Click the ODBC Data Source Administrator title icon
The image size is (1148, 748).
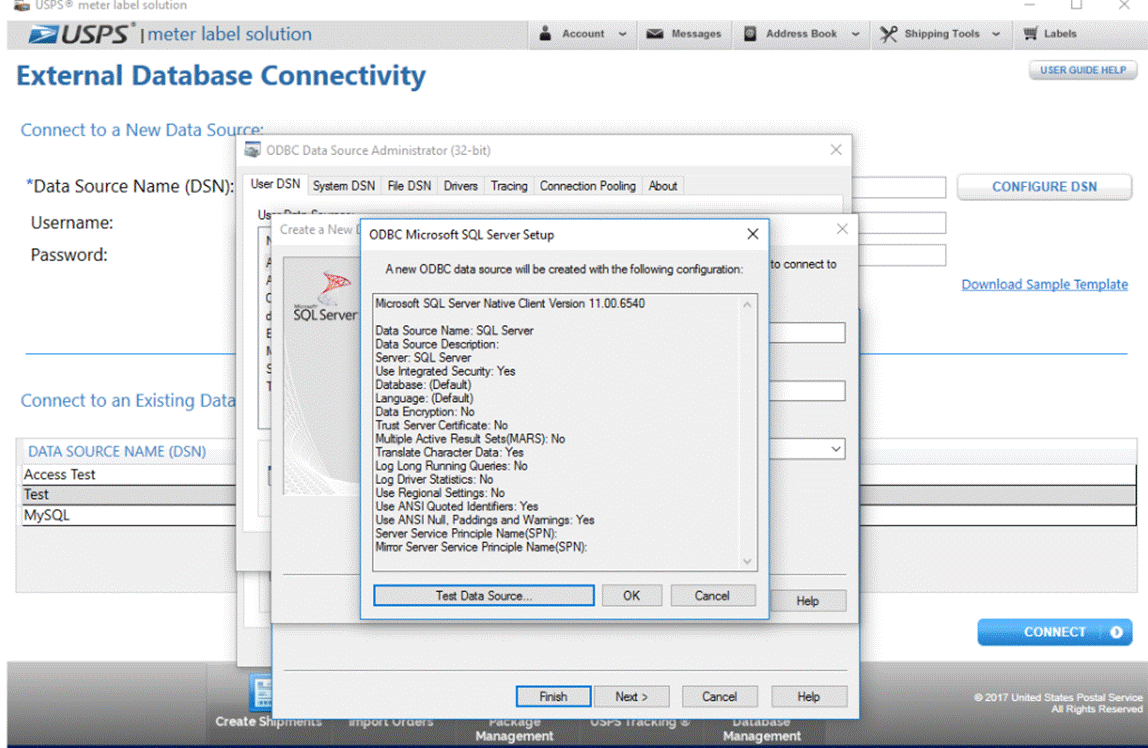253,150
